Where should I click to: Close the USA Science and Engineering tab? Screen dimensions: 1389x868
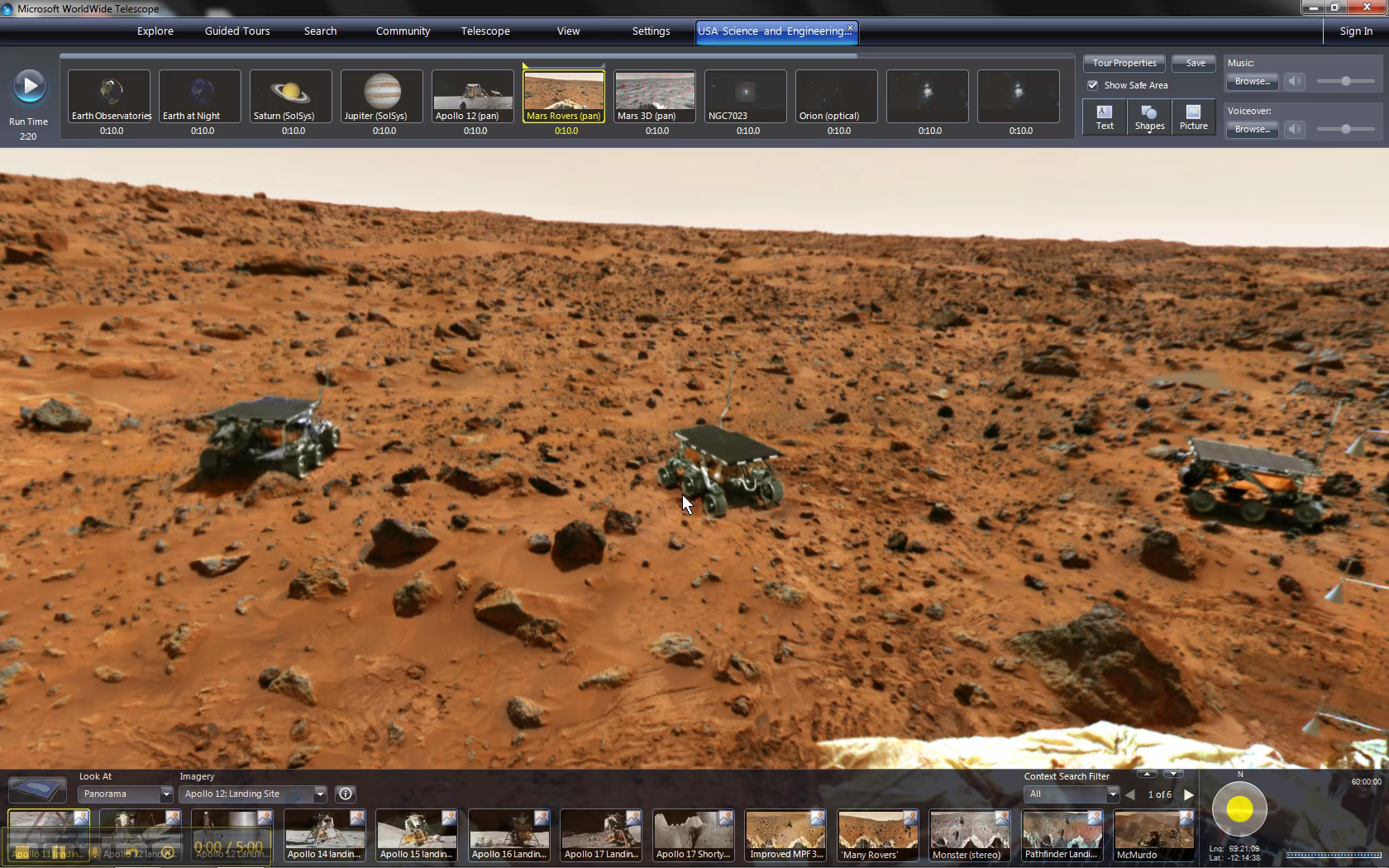point(850,28)
